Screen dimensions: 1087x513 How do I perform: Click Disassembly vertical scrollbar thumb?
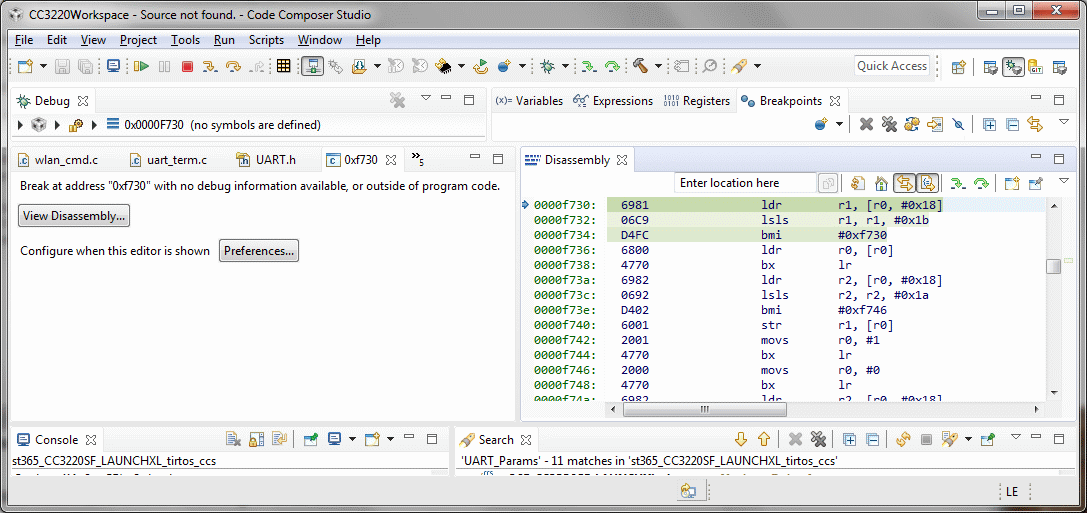coord(1053,266)
